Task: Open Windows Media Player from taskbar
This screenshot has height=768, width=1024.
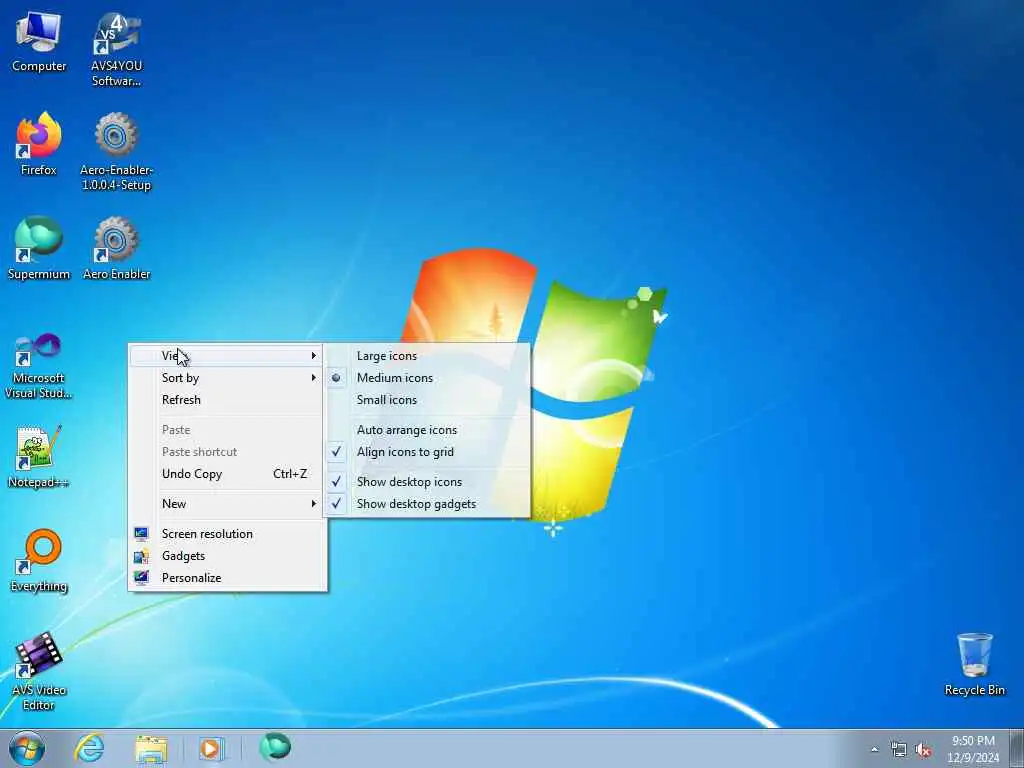Action: (211, 748)
